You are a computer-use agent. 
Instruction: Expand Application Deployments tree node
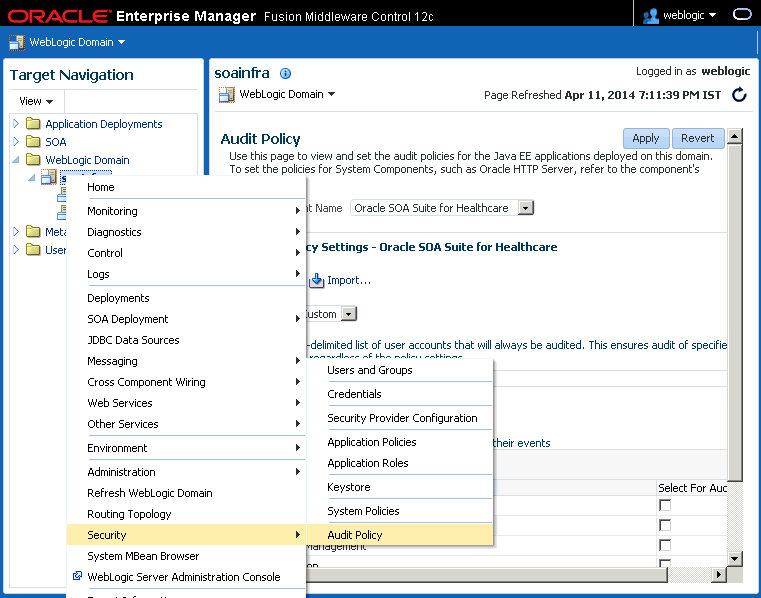click(16, 123)
